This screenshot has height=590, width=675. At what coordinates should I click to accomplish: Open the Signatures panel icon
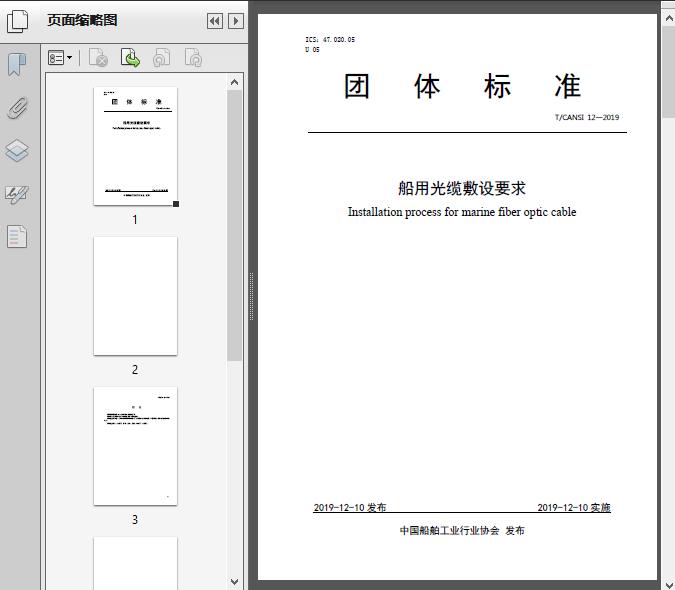click(17, 194)
